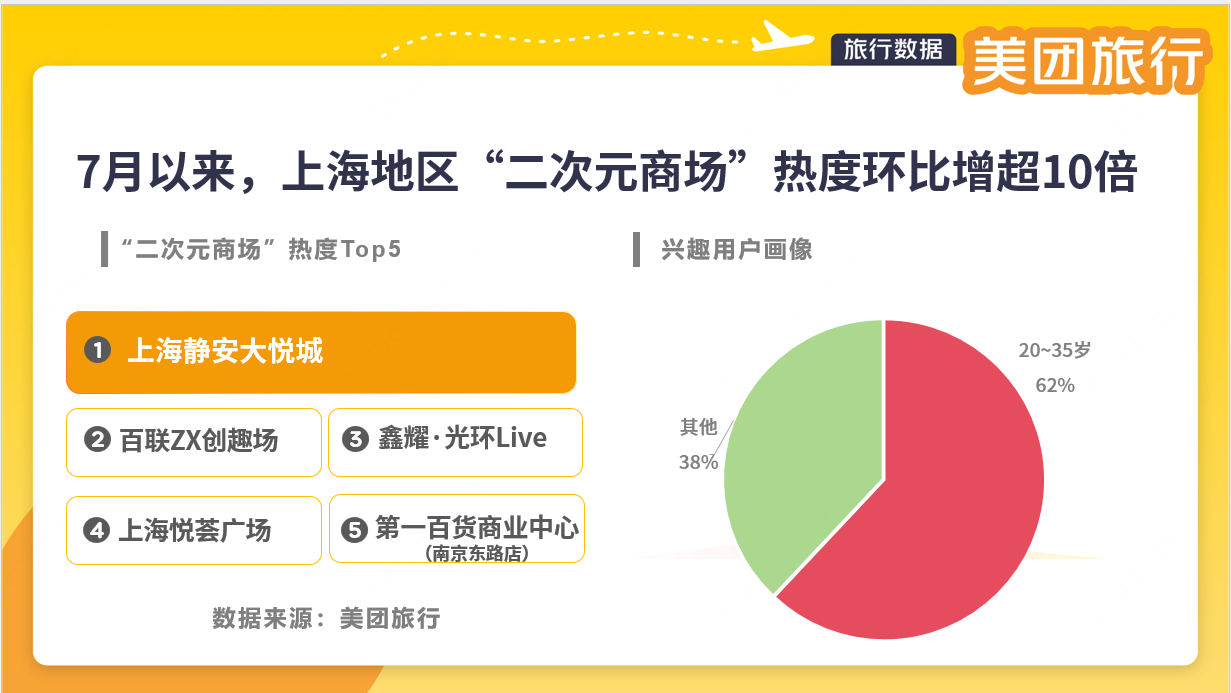Screen dimensions: 1231x693
Task: Click the number 3 rank badge
Action: click(x=356, y=439)
